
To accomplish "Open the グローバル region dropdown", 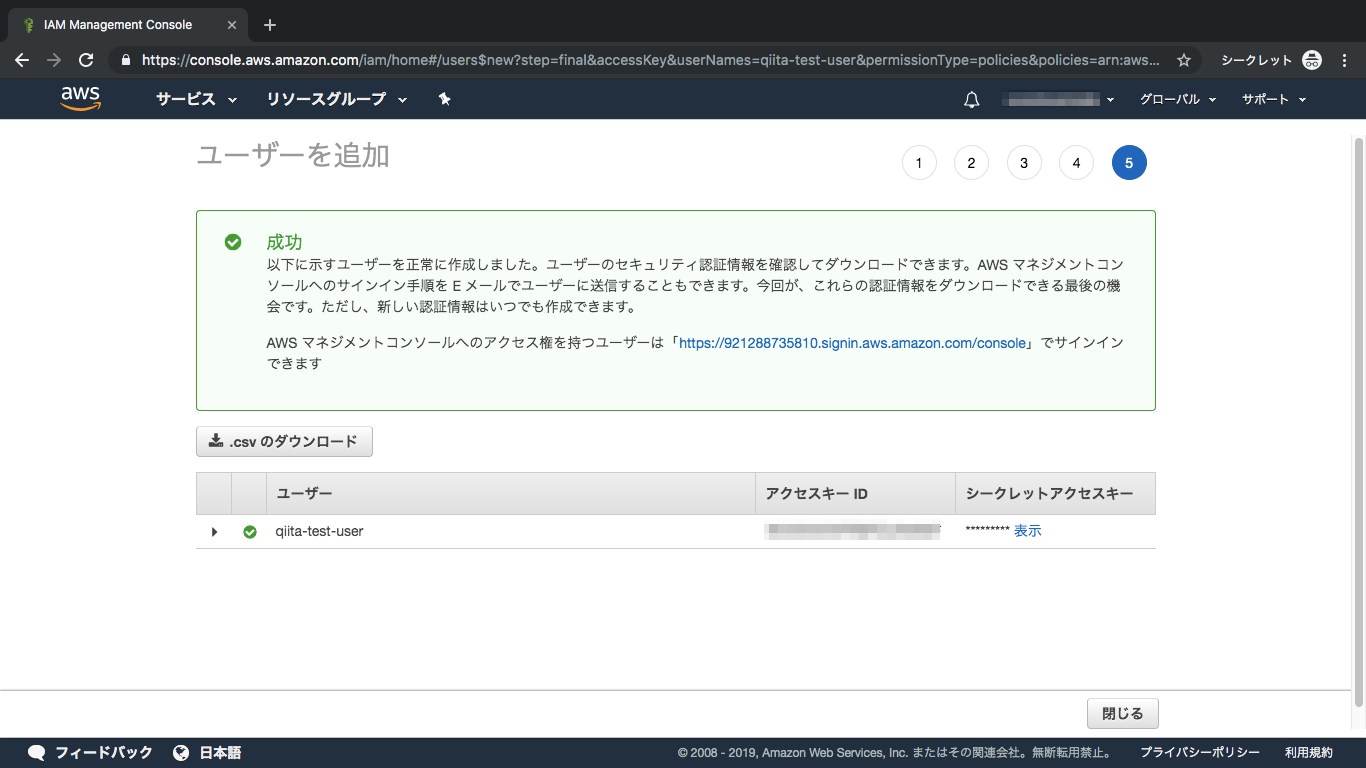I will (x=1178, y=99).
